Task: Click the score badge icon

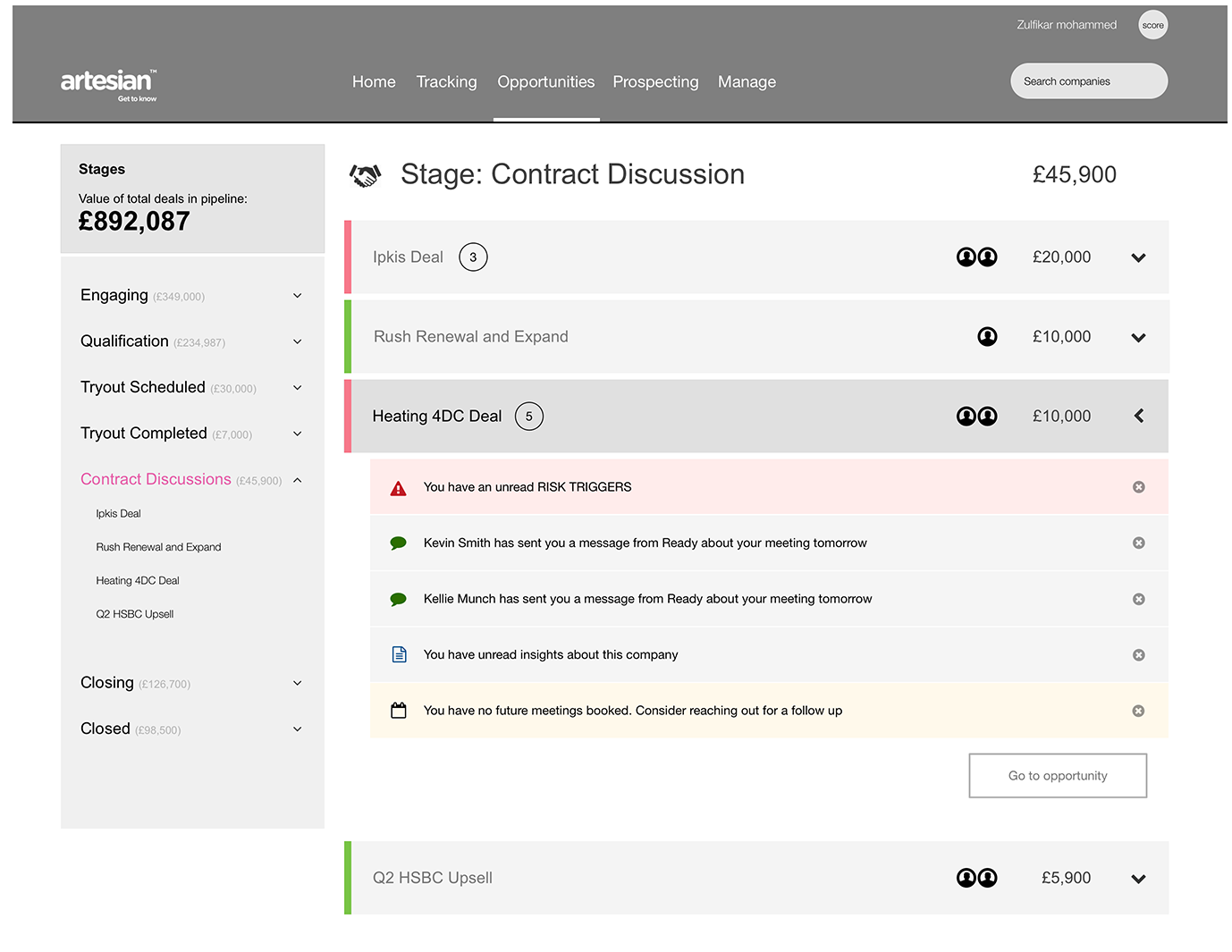Action: click(x=1152, y=25)
